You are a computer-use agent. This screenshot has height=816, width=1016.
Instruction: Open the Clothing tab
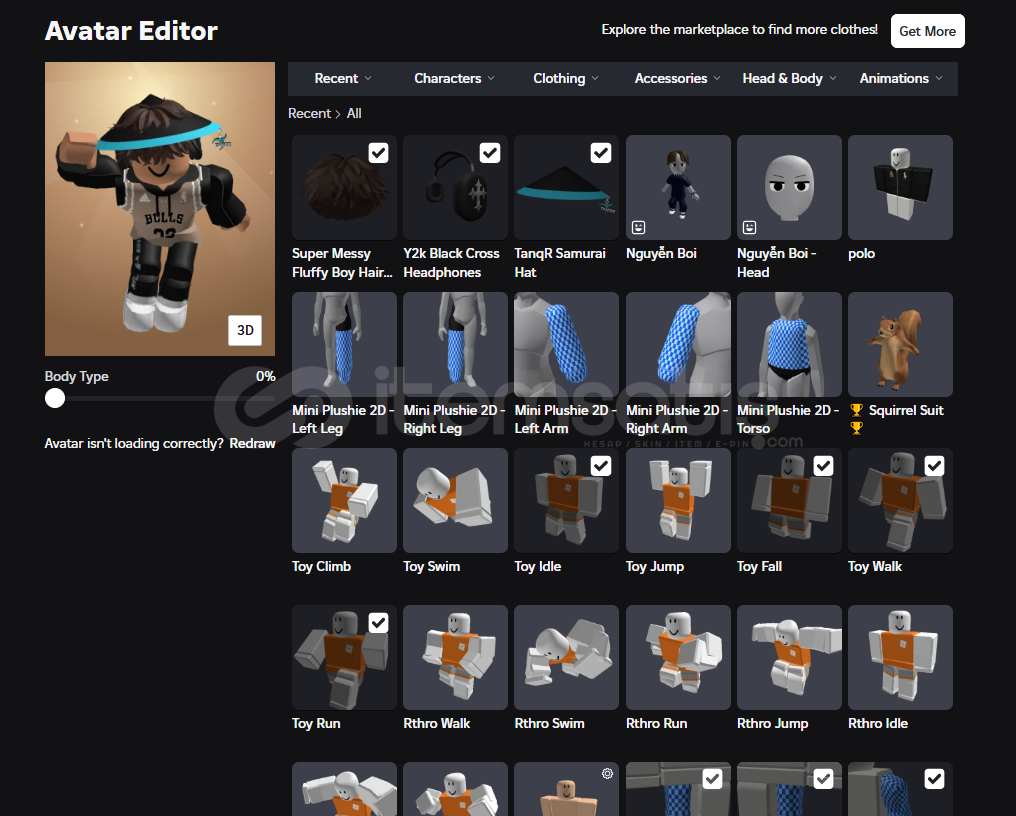pos(566,78)
